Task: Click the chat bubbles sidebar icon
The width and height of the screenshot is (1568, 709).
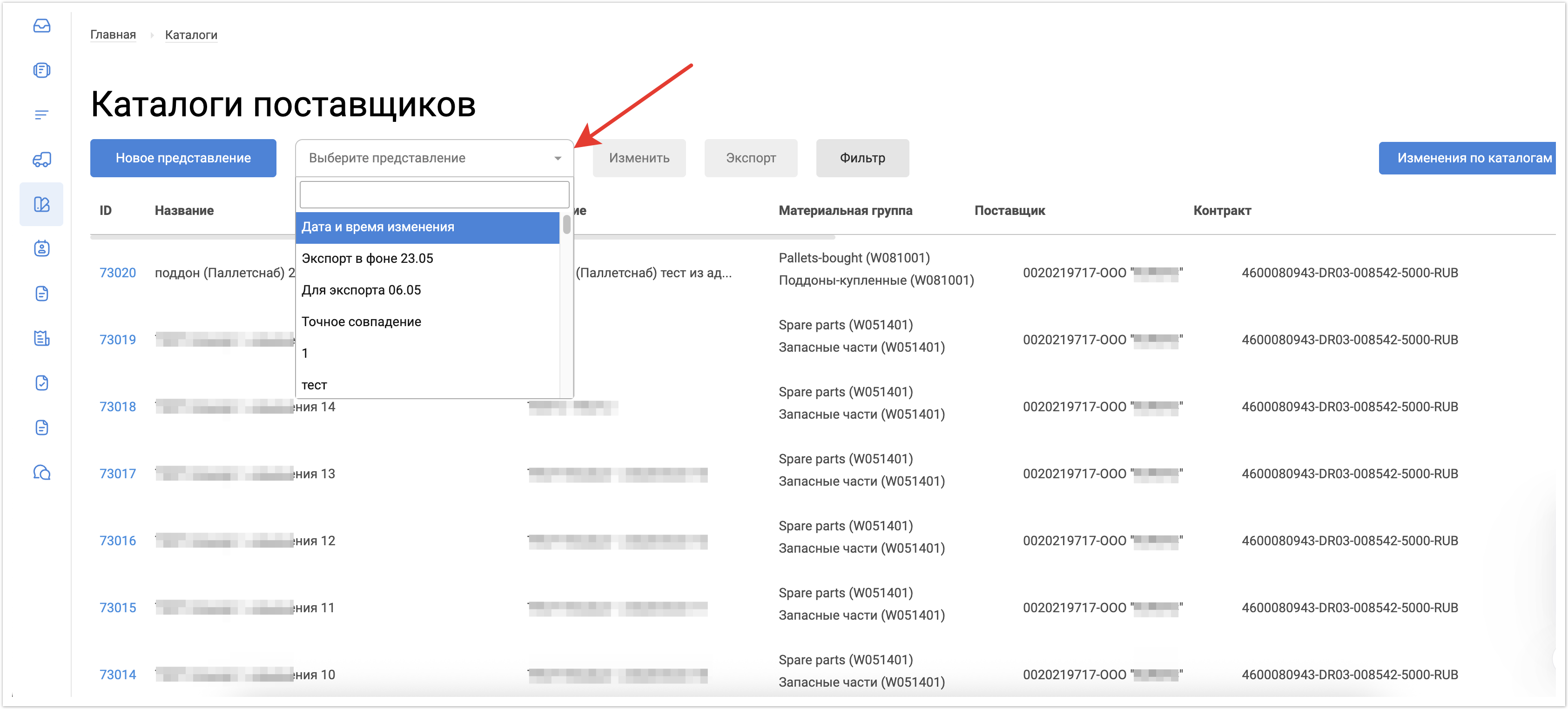Action: click(41, 472)
